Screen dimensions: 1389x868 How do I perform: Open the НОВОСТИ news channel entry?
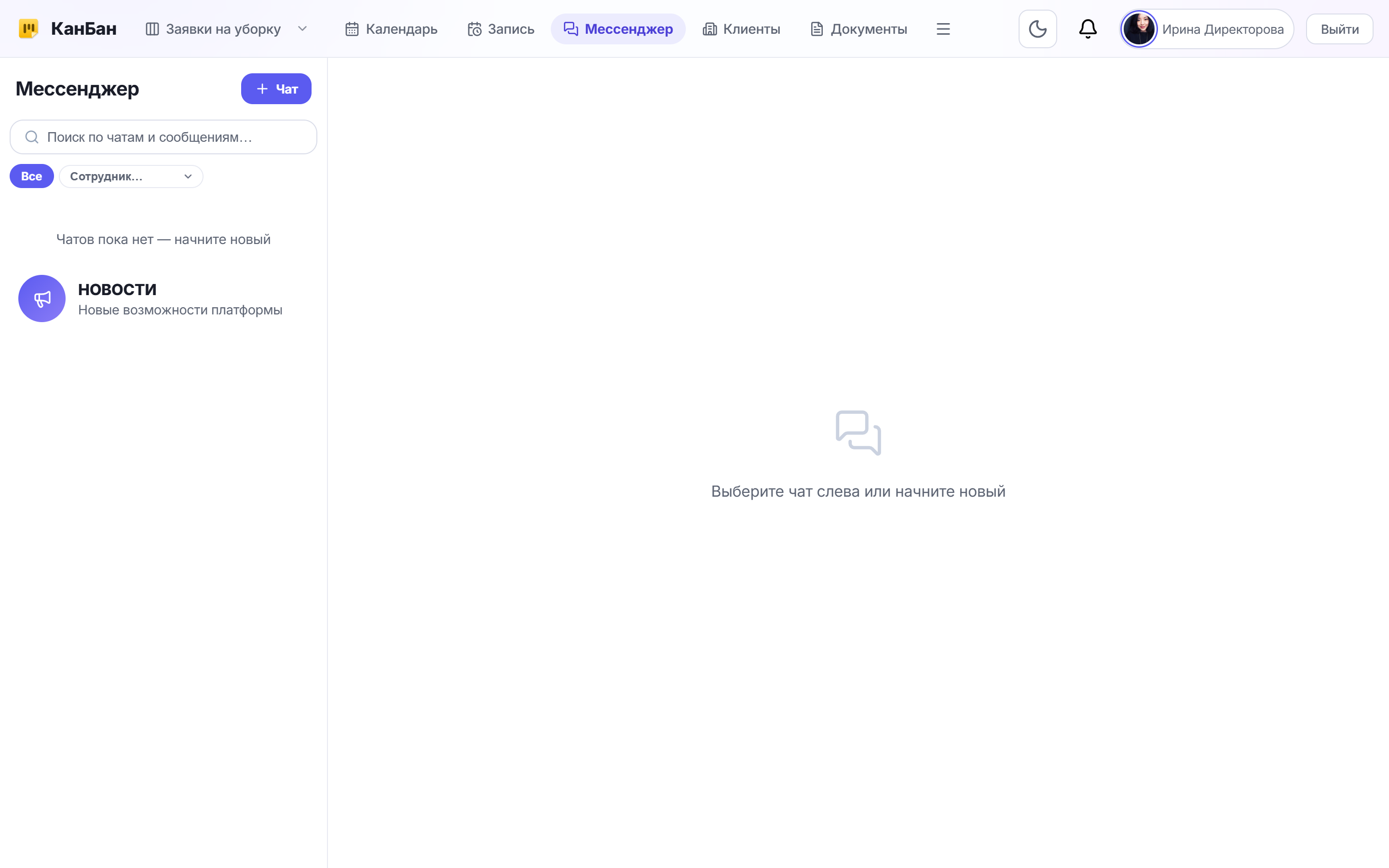click(x=163, y=298)
